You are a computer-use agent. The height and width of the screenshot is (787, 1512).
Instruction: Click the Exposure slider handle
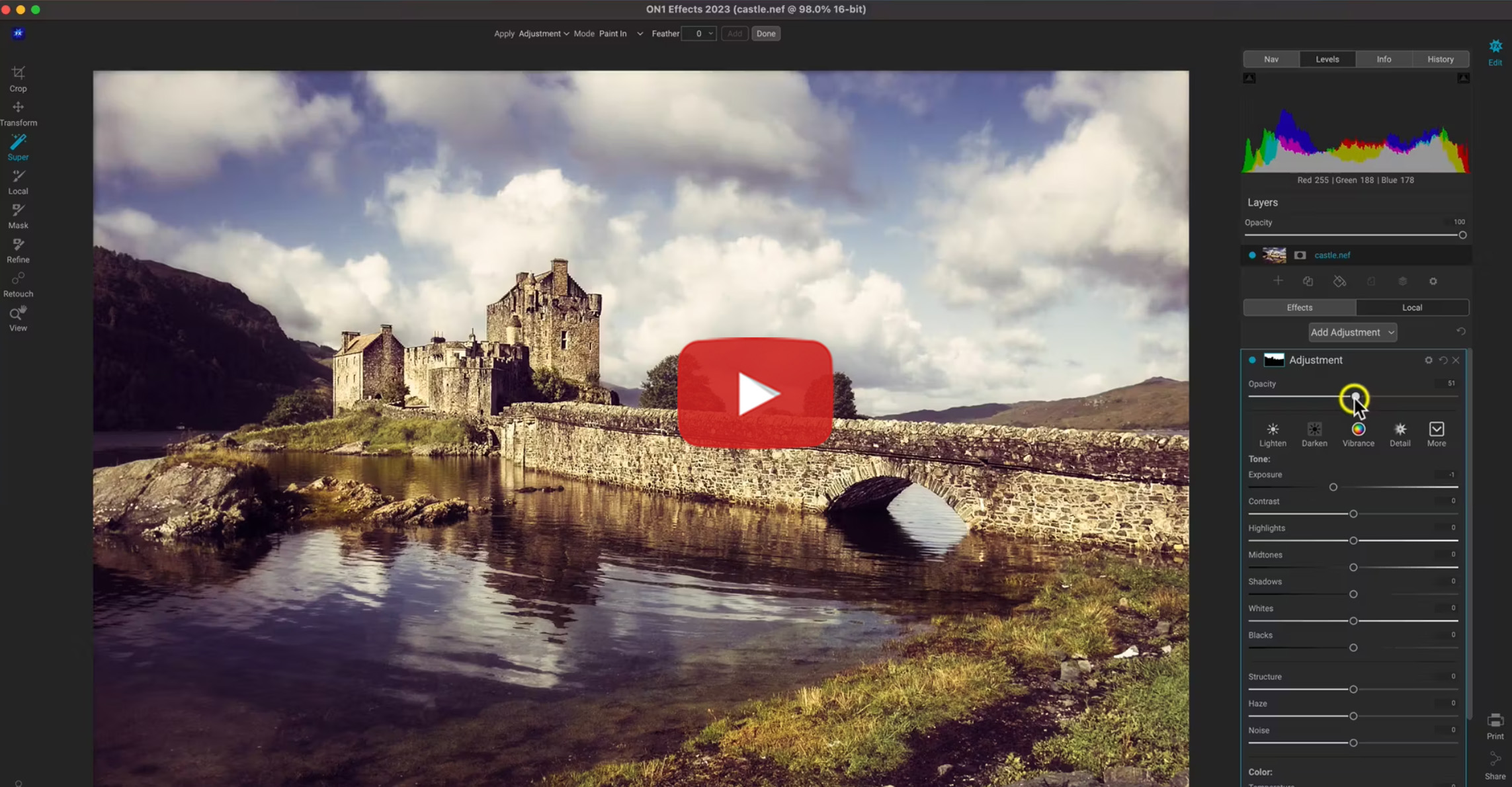pos(1333,487)
